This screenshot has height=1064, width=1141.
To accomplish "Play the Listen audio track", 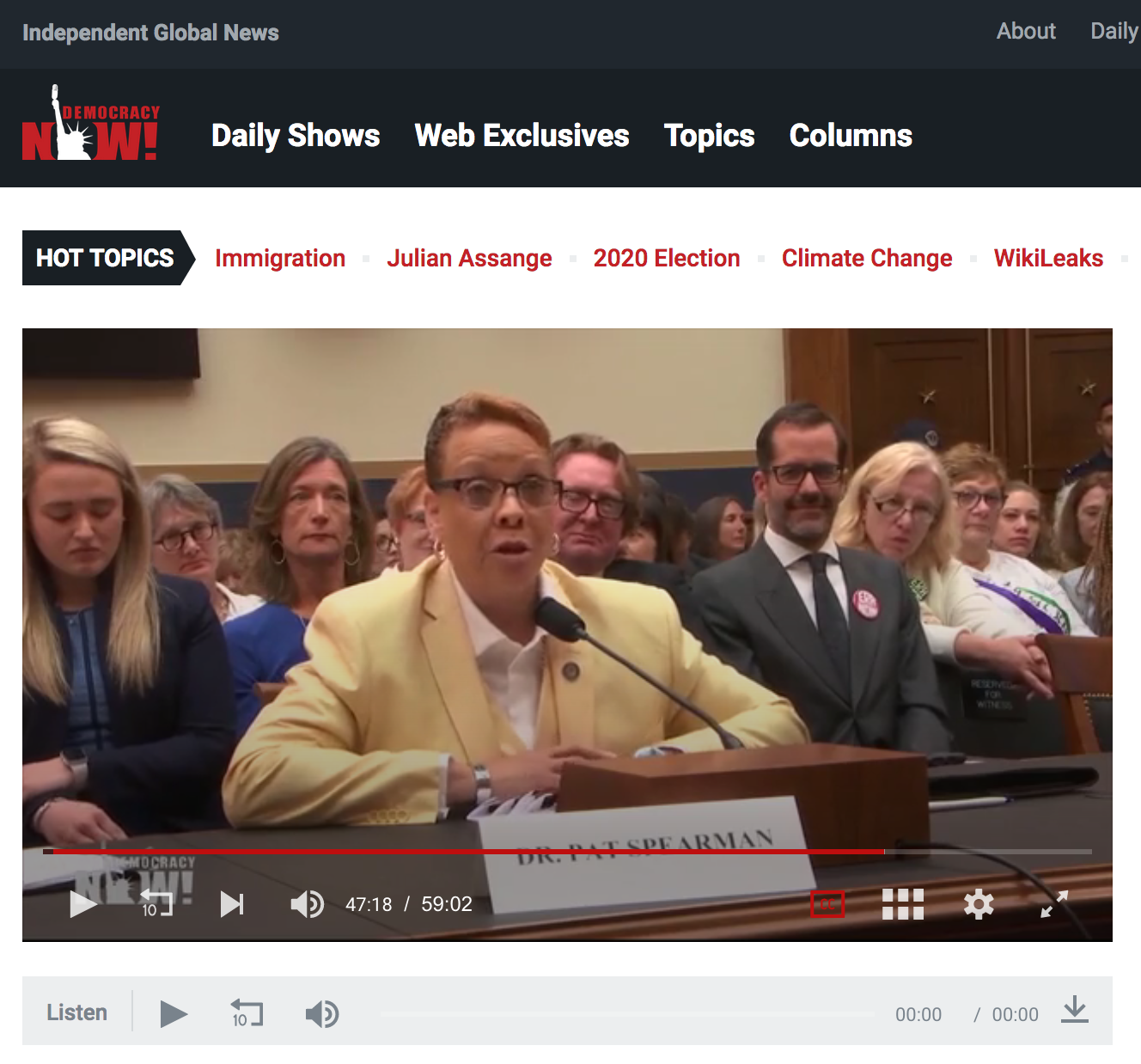I will pyautogui.click(x=174, y=1014).
